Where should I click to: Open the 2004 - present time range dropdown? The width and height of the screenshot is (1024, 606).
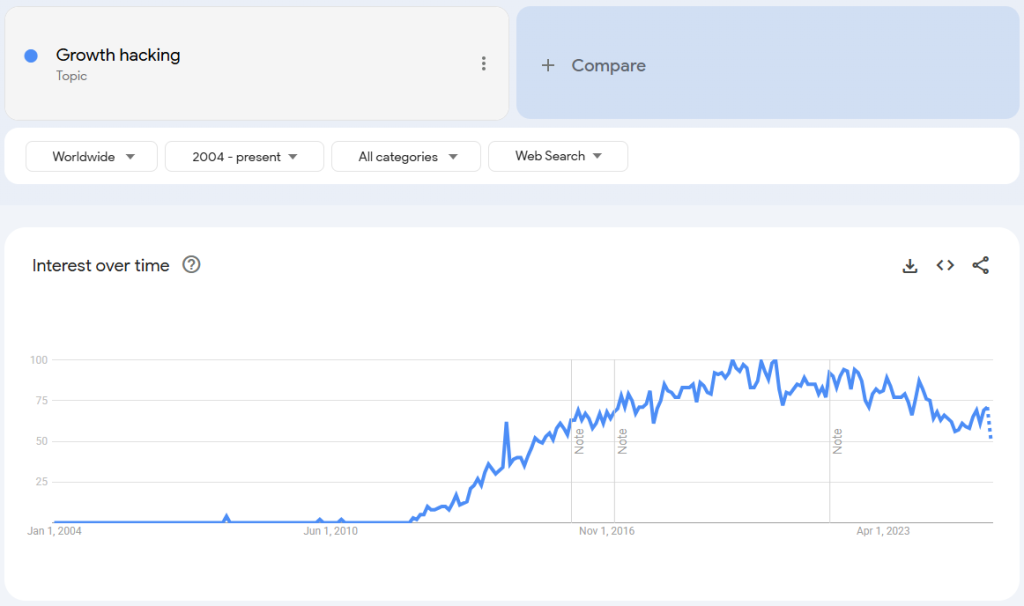coord(245,157)
